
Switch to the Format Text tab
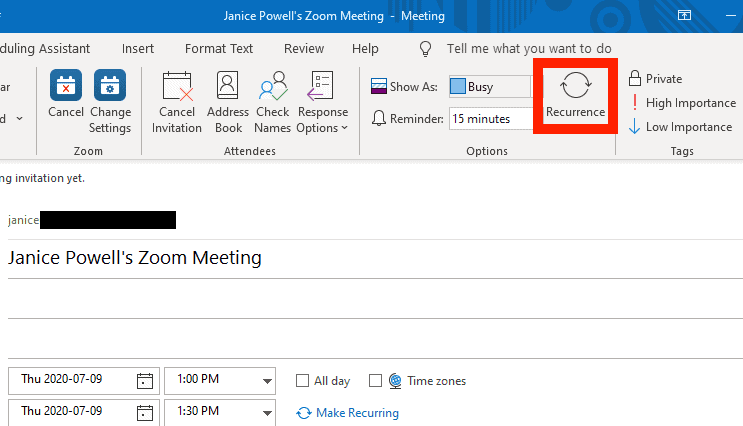(219, 48)
